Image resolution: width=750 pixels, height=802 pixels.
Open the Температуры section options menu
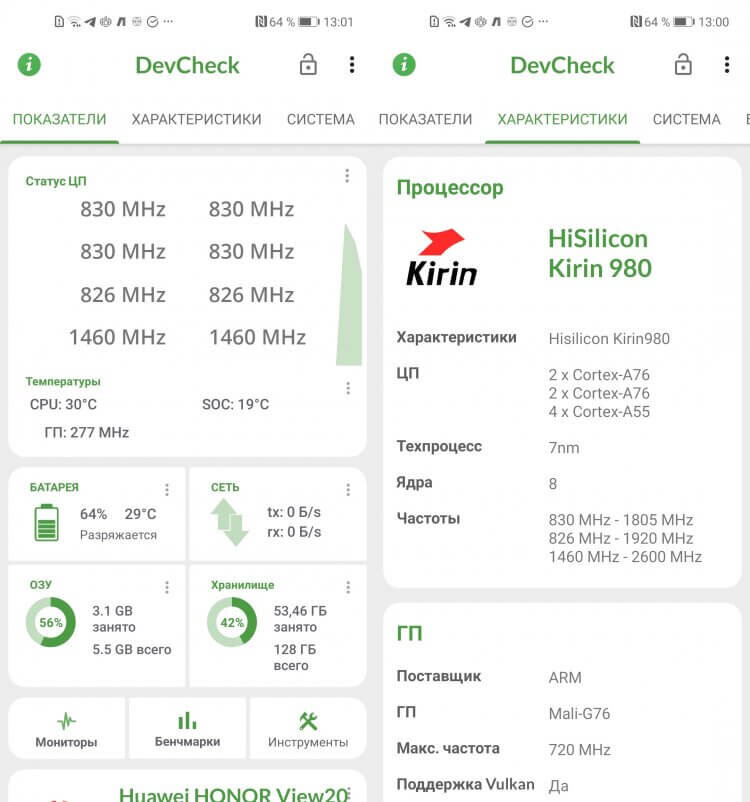point(348,388)
